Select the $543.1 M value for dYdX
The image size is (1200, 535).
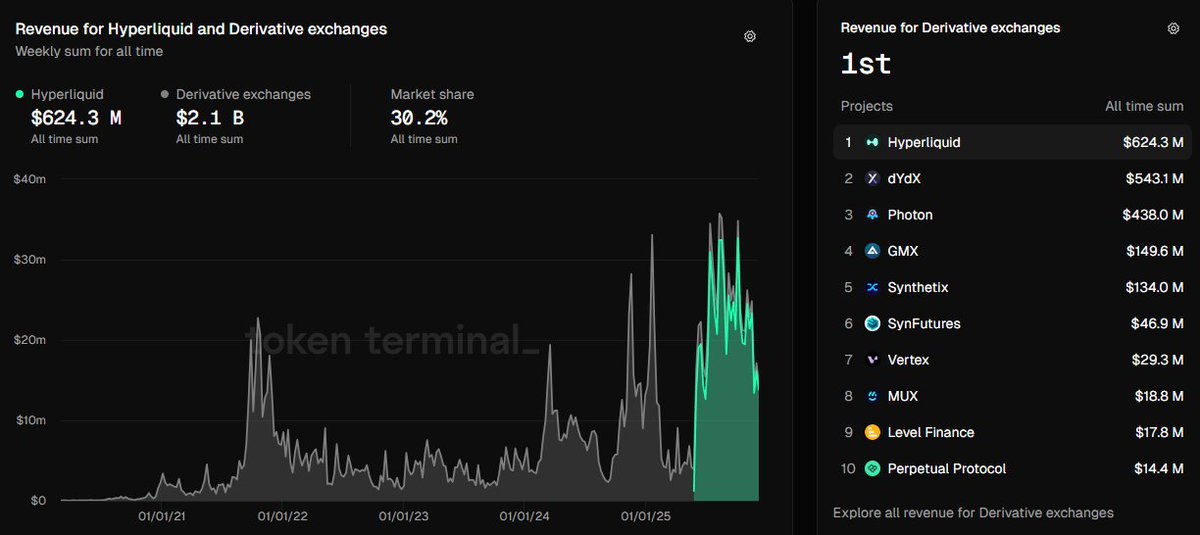(x=1153, y=178)
